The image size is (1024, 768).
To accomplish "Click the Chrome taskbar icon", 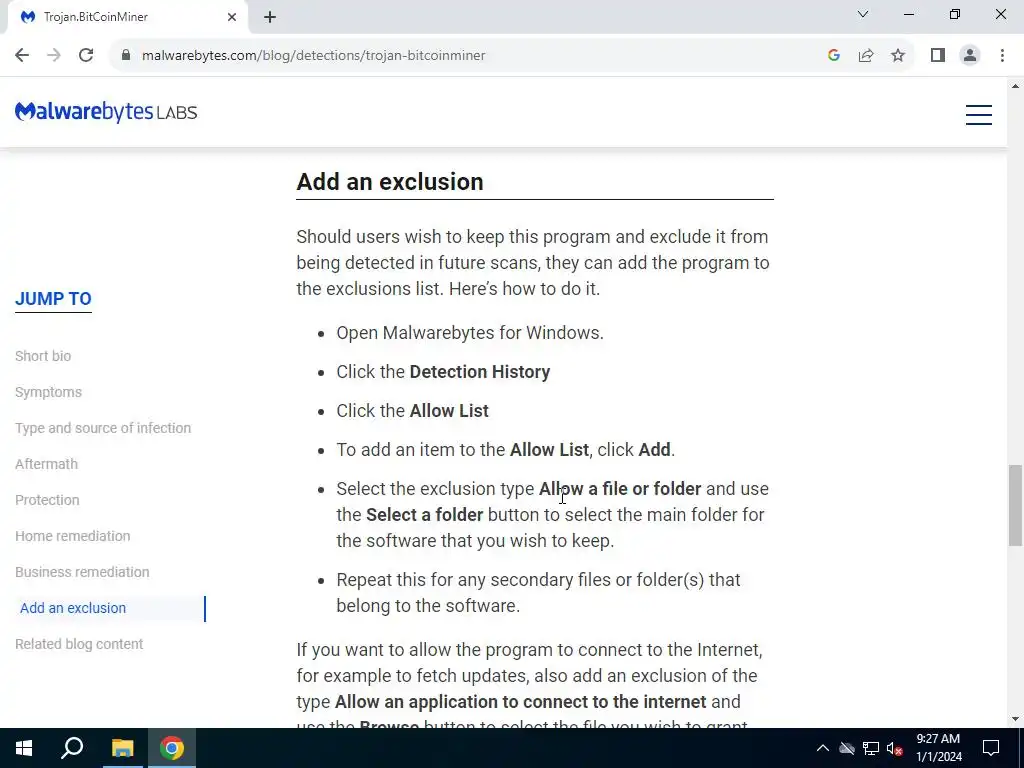I will (172, 748).
